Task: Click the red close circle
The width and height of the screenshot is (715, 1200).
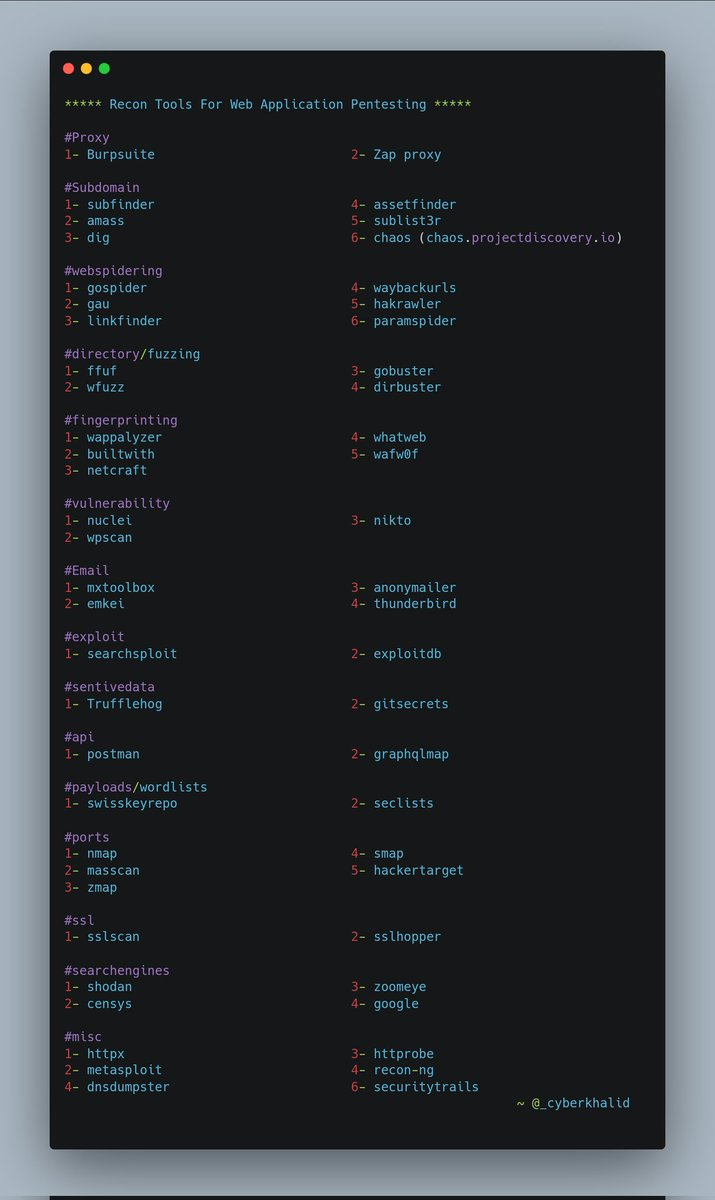Action: click(x=68, y=68)
